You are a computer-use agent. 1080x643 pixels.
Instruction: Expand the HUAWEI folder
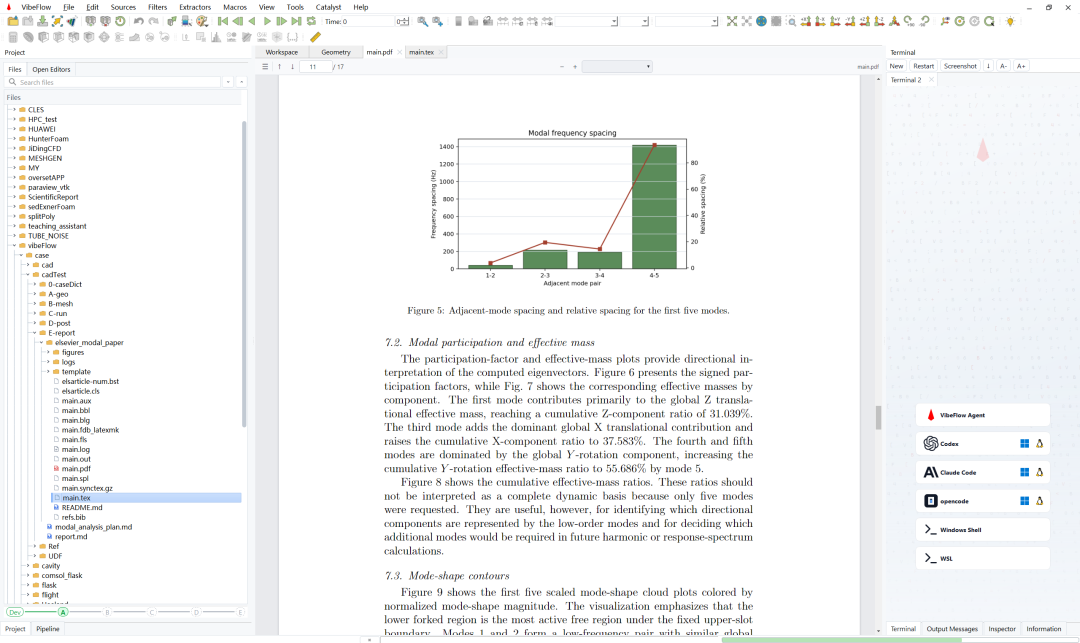coord(14,129)
